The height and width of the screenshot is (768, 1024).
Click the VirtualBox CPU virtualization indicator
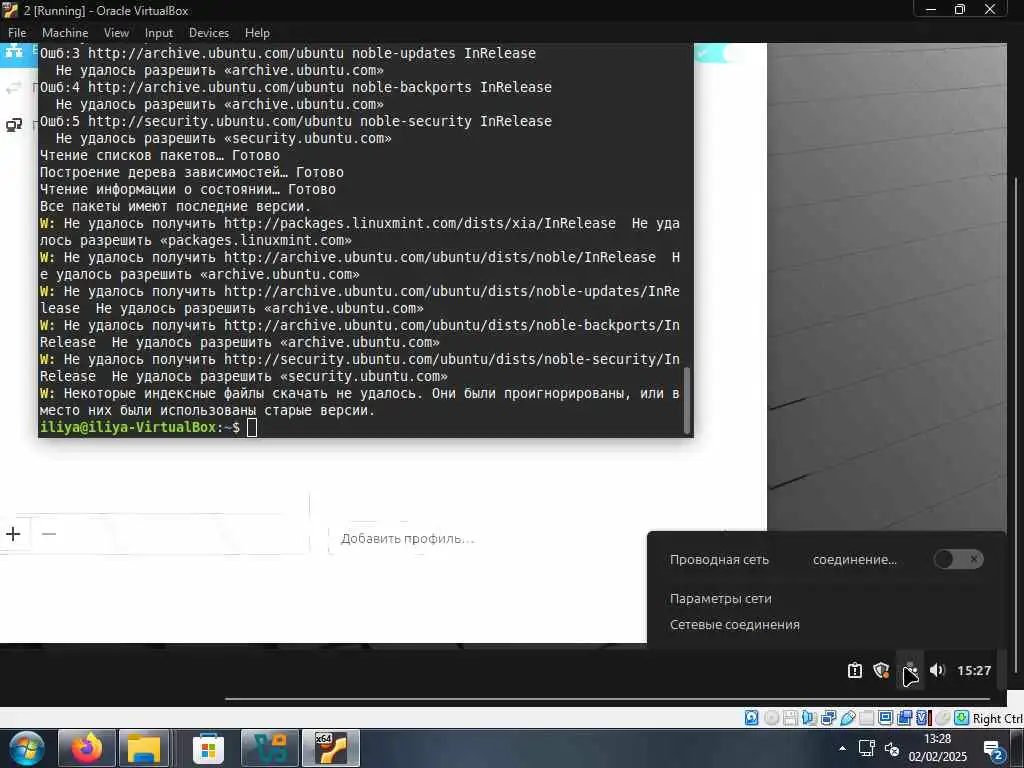pyautogui.click(x=923, y=718)
